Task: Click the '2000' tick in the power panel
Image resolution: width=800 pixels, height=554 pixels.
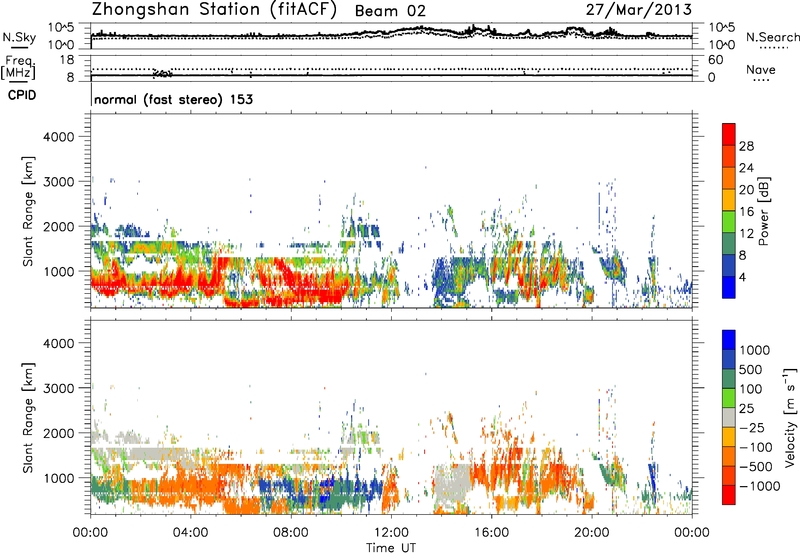Action: pos(58,226)
